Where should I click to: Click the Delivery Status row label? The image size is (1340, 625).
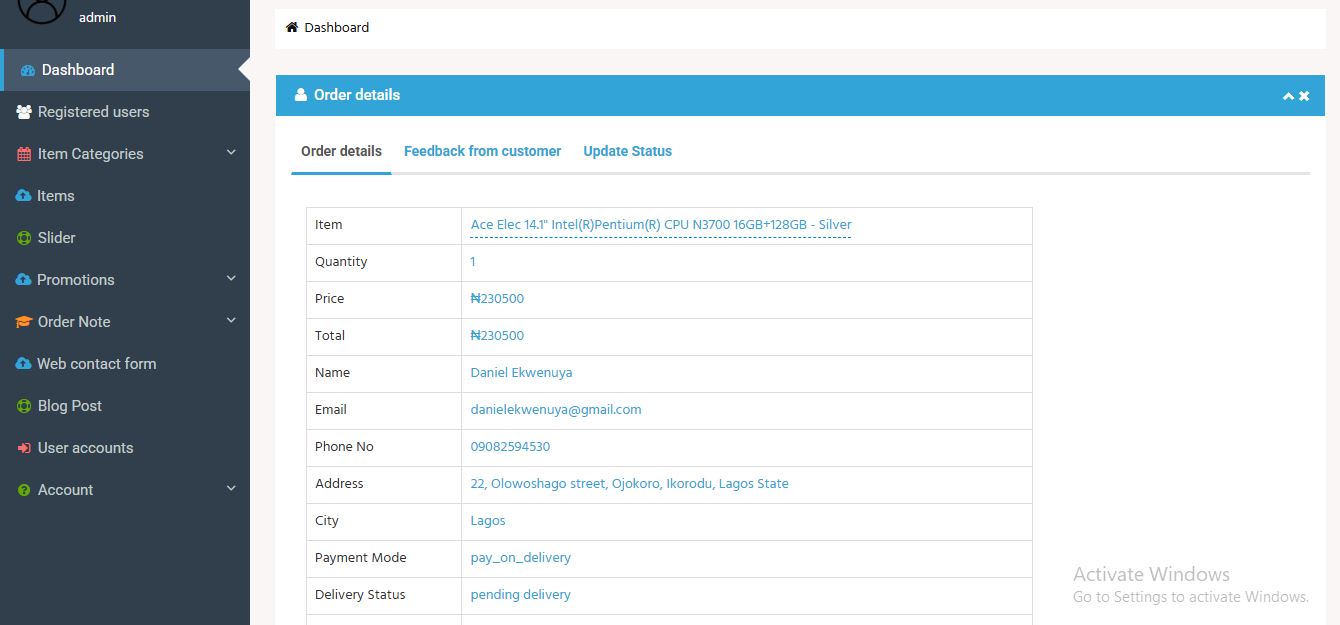click(x=360, y=595)
